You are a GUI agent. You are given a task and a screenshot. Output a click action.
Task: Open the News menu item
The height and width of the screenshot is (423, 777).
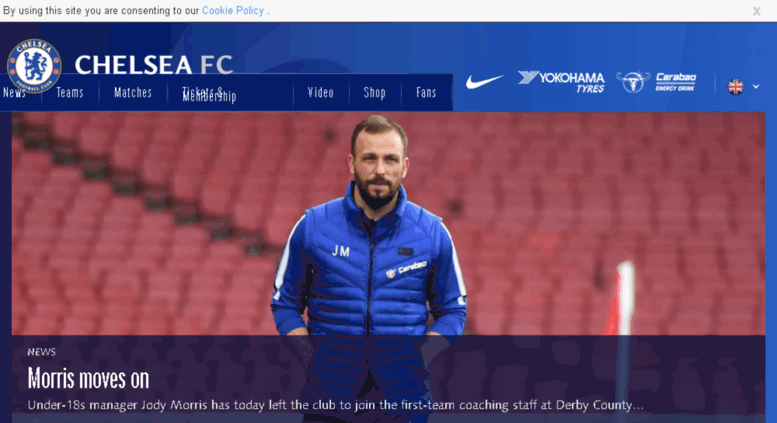pos(14,93)
